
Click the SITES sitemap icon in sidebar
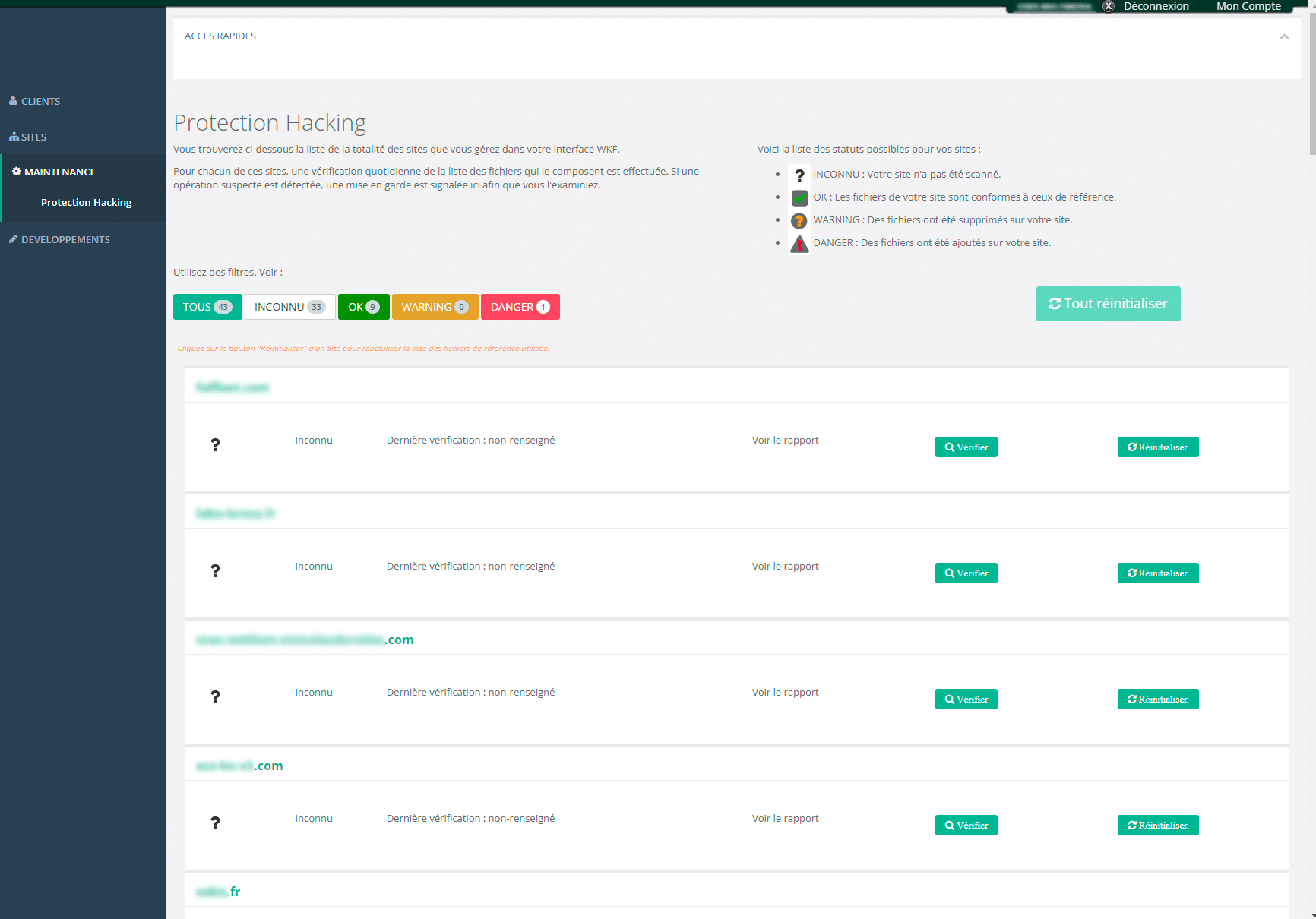pyautogui.click(x=14, y=137)
